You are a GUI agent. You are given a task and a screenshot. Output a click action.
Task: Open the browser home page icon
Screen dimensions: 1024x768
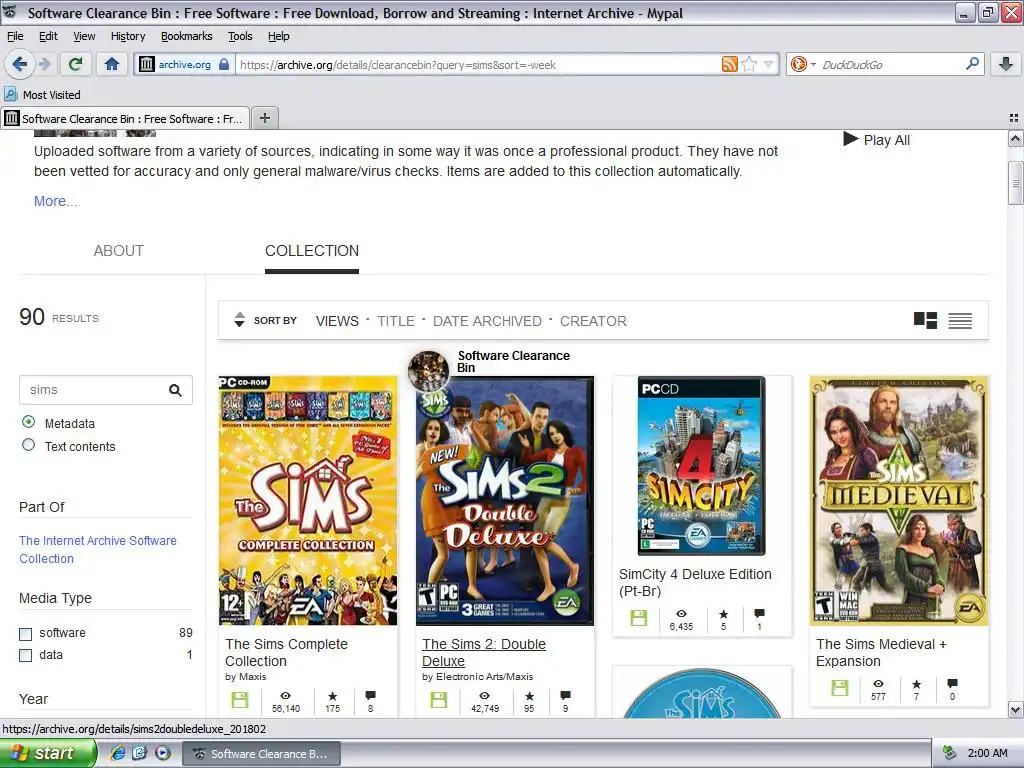point(112,64)
